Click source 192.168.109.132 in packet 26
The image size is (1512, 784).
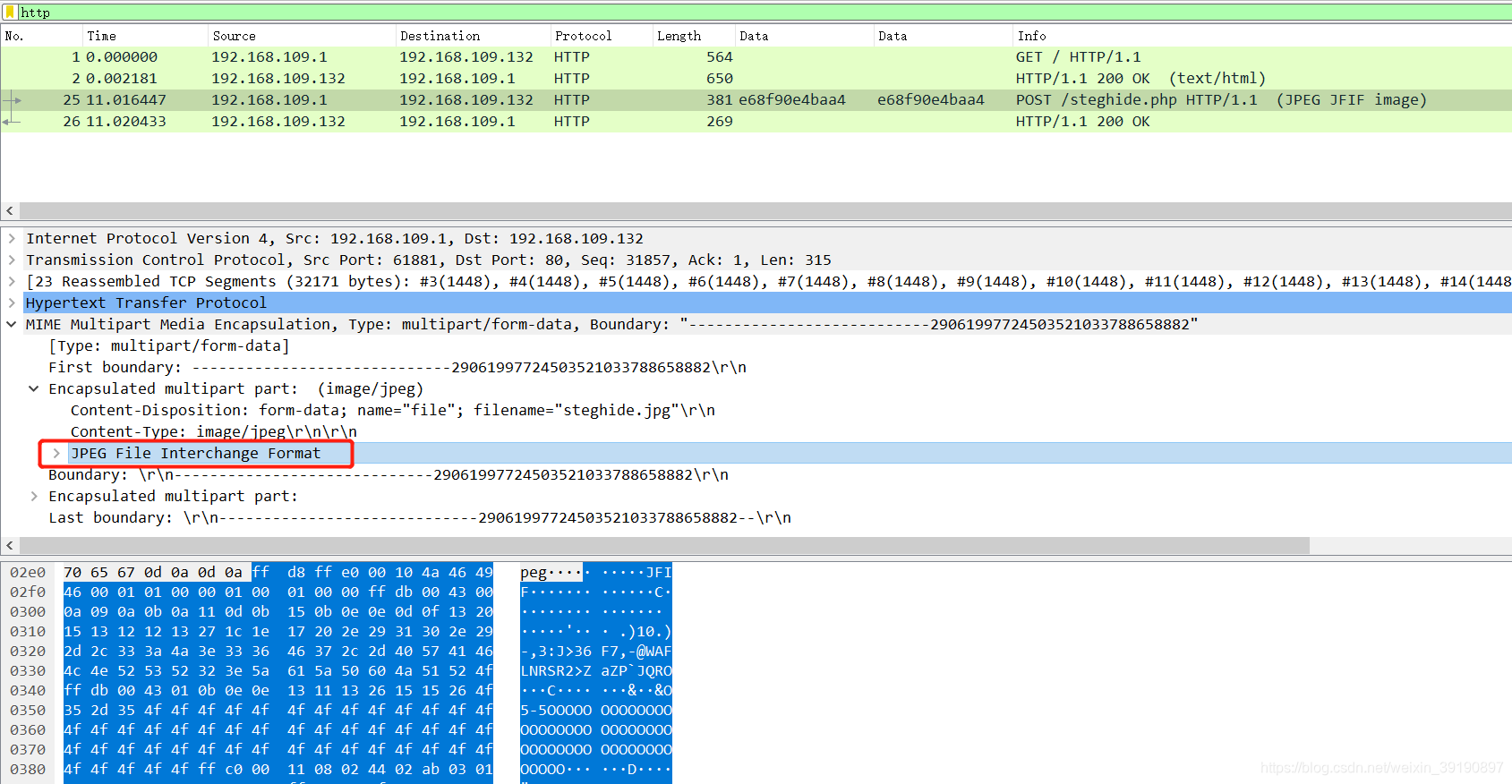coord(278,121)
